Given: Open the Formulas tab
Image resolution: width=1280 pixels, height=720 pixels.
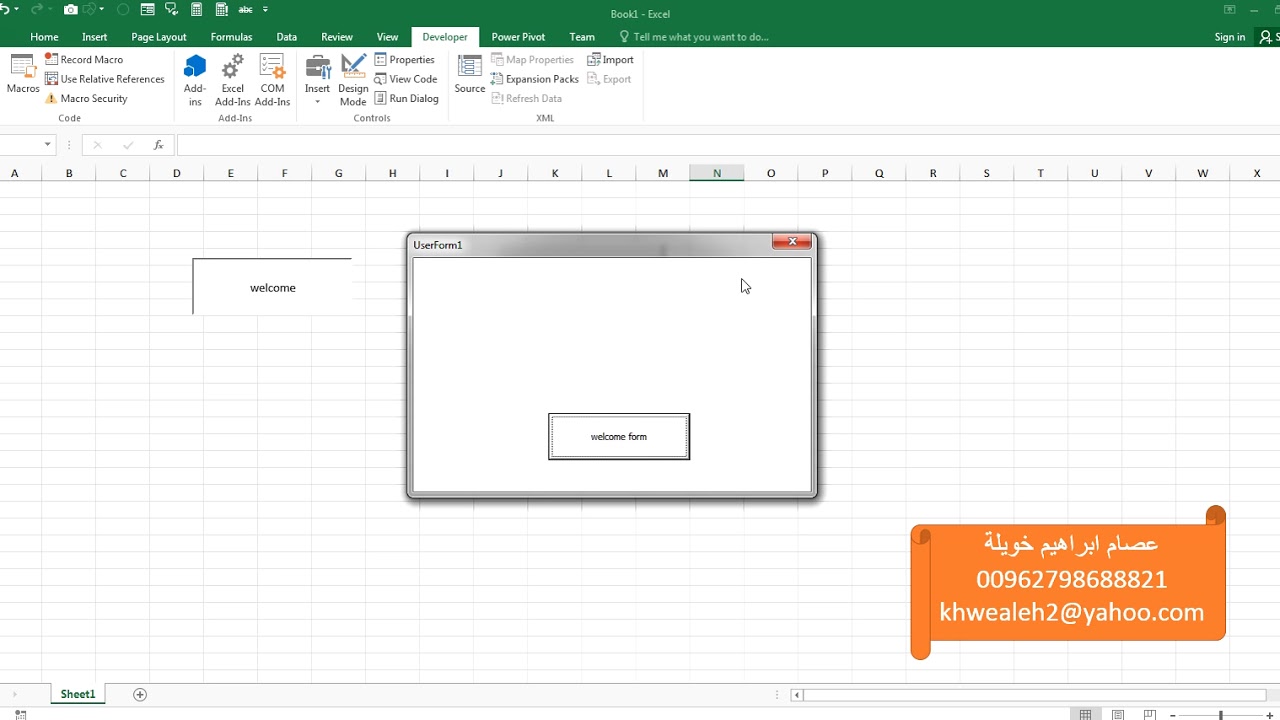Looking at the screenshot, I should point(231,37).
